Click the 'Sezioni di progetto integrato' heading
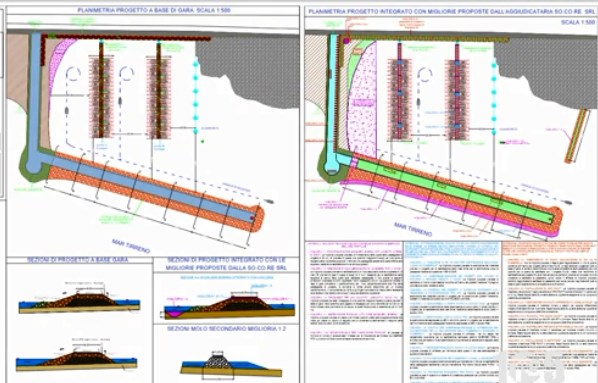Screen dimensions: 598x383 tap(227, 264)
